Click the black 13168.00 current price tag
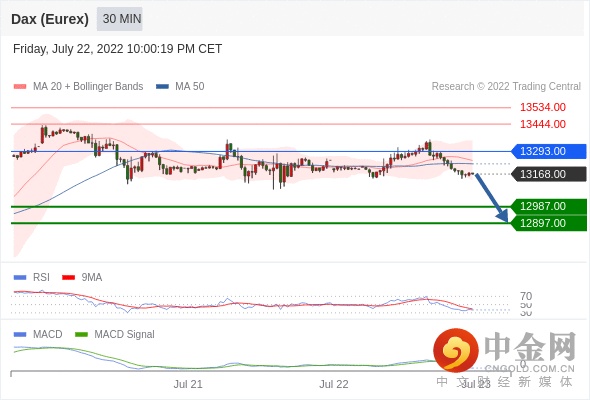 click(x=549, y=174)
